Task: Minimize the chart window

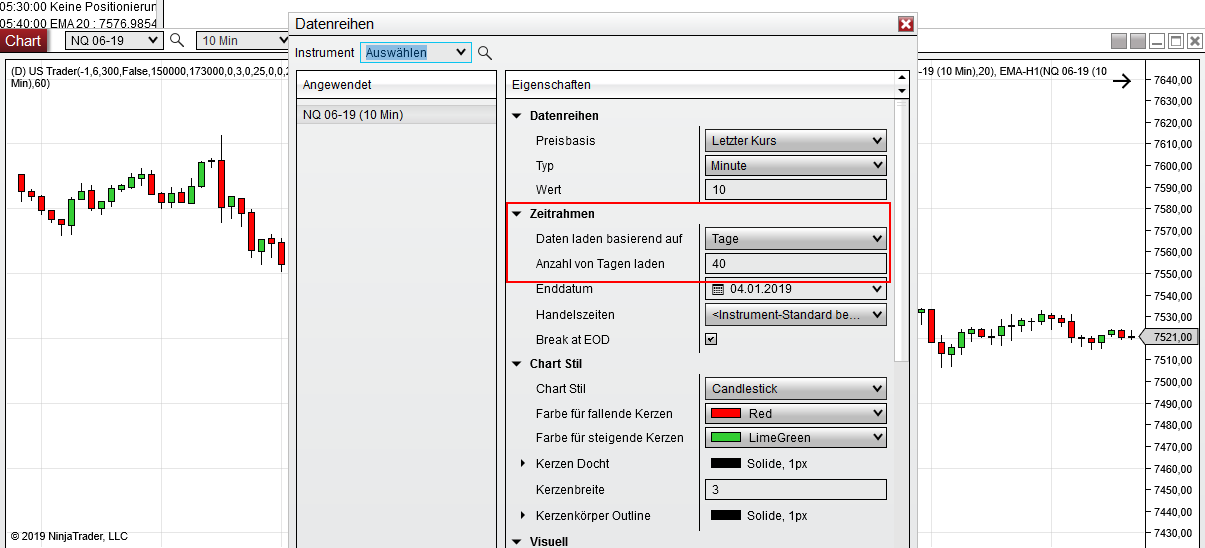Action: [x=1157, y=41]
